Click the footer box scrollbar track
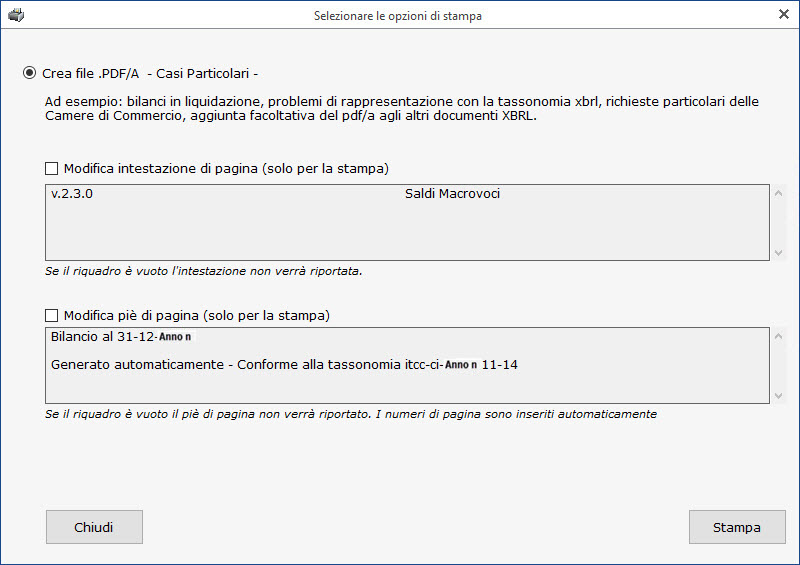This screenshot has height=565, width=800. point(779,366)
